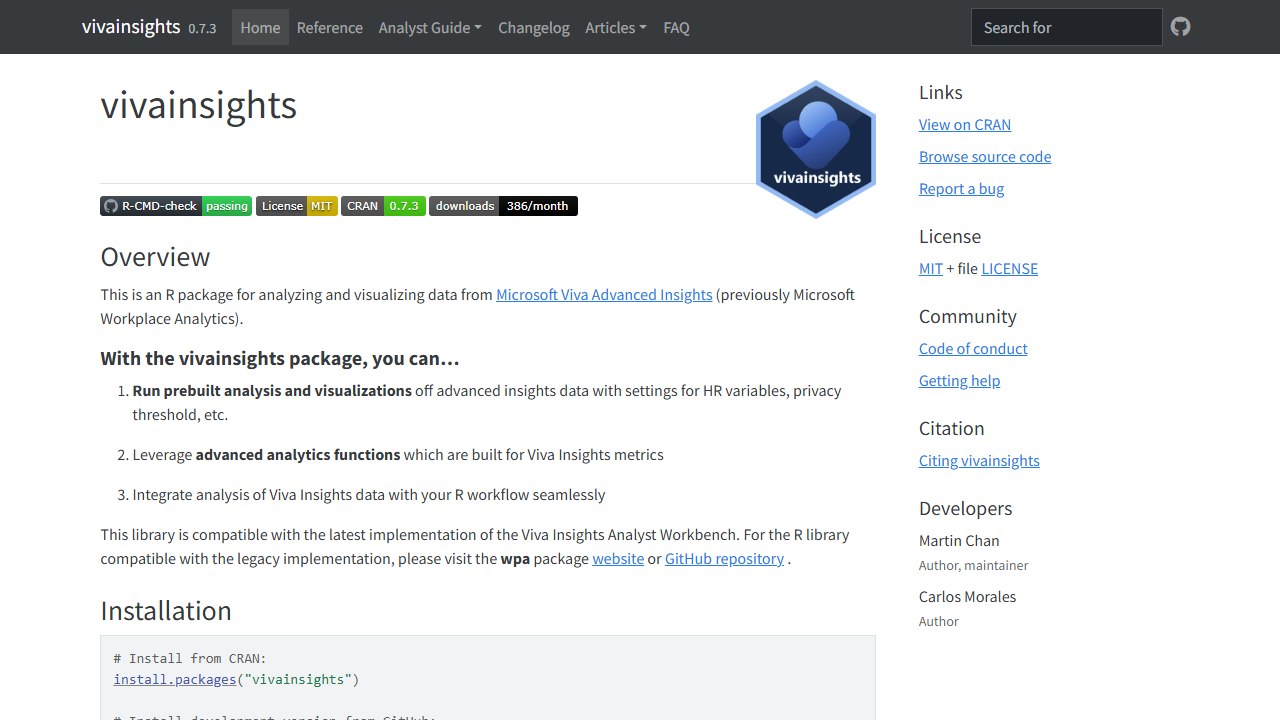Click the developer name Carlos Morales
The height and width of the screenshot is (720, 1280).
(967, 597)
